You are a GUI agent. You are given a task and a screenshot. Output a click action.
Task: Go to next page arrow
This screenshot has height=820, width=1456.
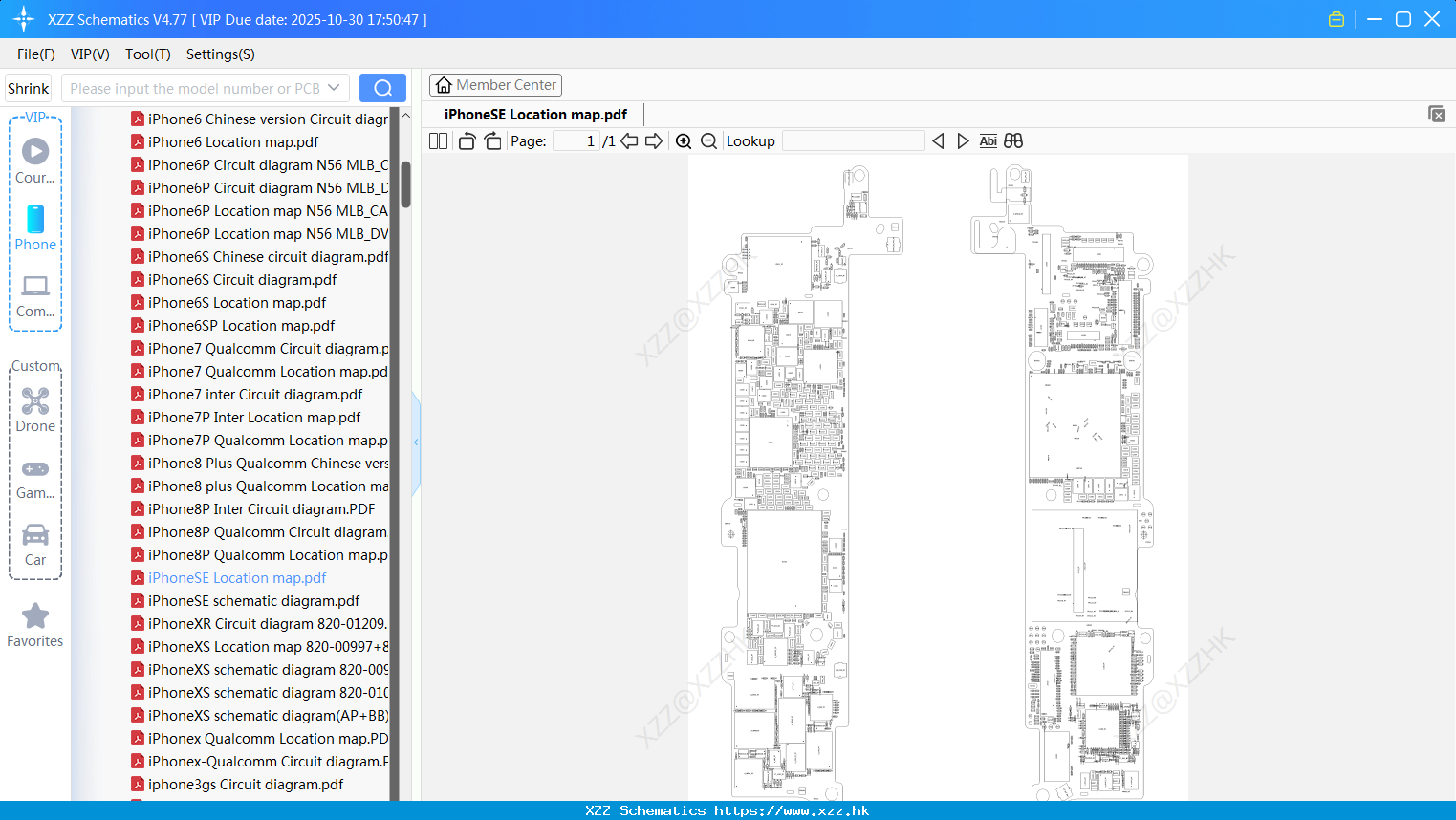(654, 140)
